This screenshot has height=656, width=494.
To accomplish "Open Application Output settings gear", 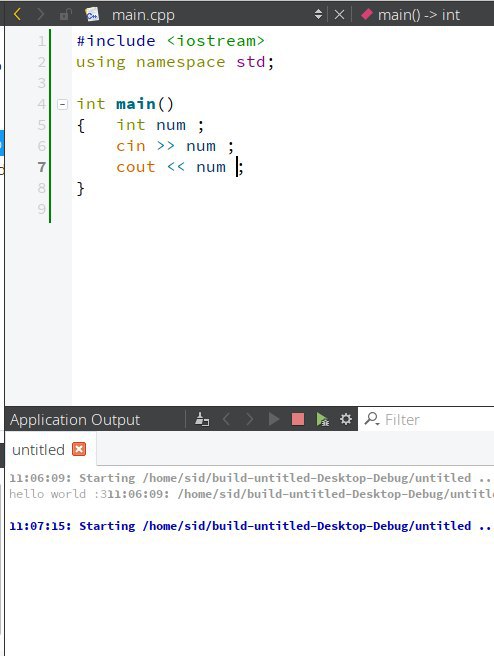I will [x=346, y=419].
